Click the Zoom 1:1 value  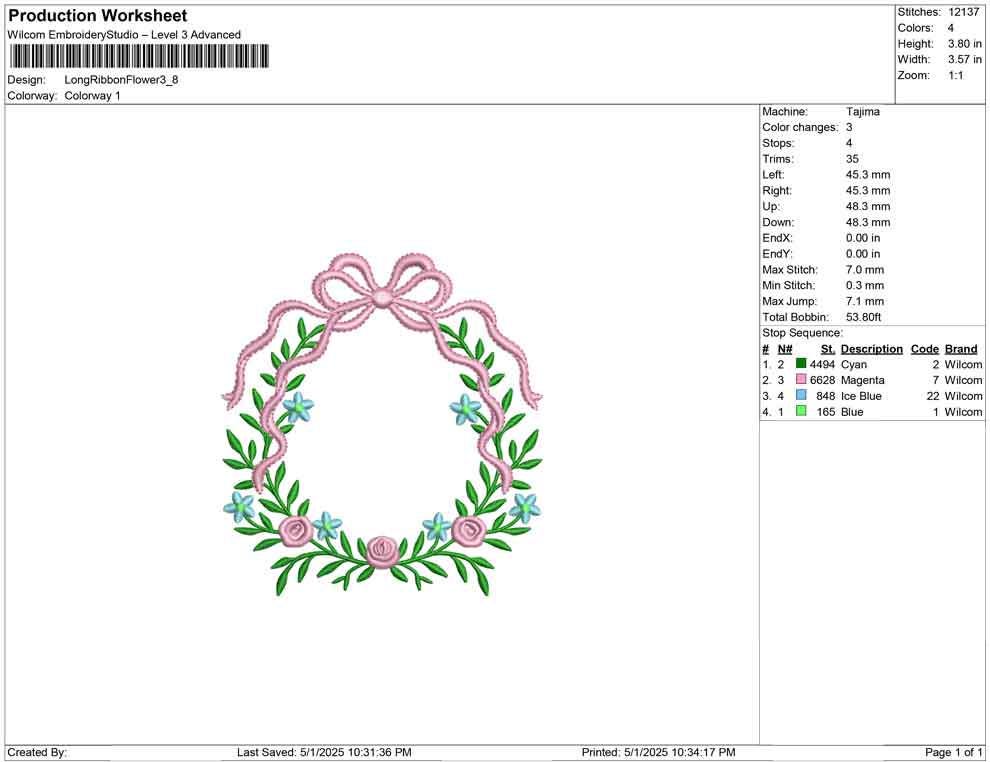tap(957, 75)
